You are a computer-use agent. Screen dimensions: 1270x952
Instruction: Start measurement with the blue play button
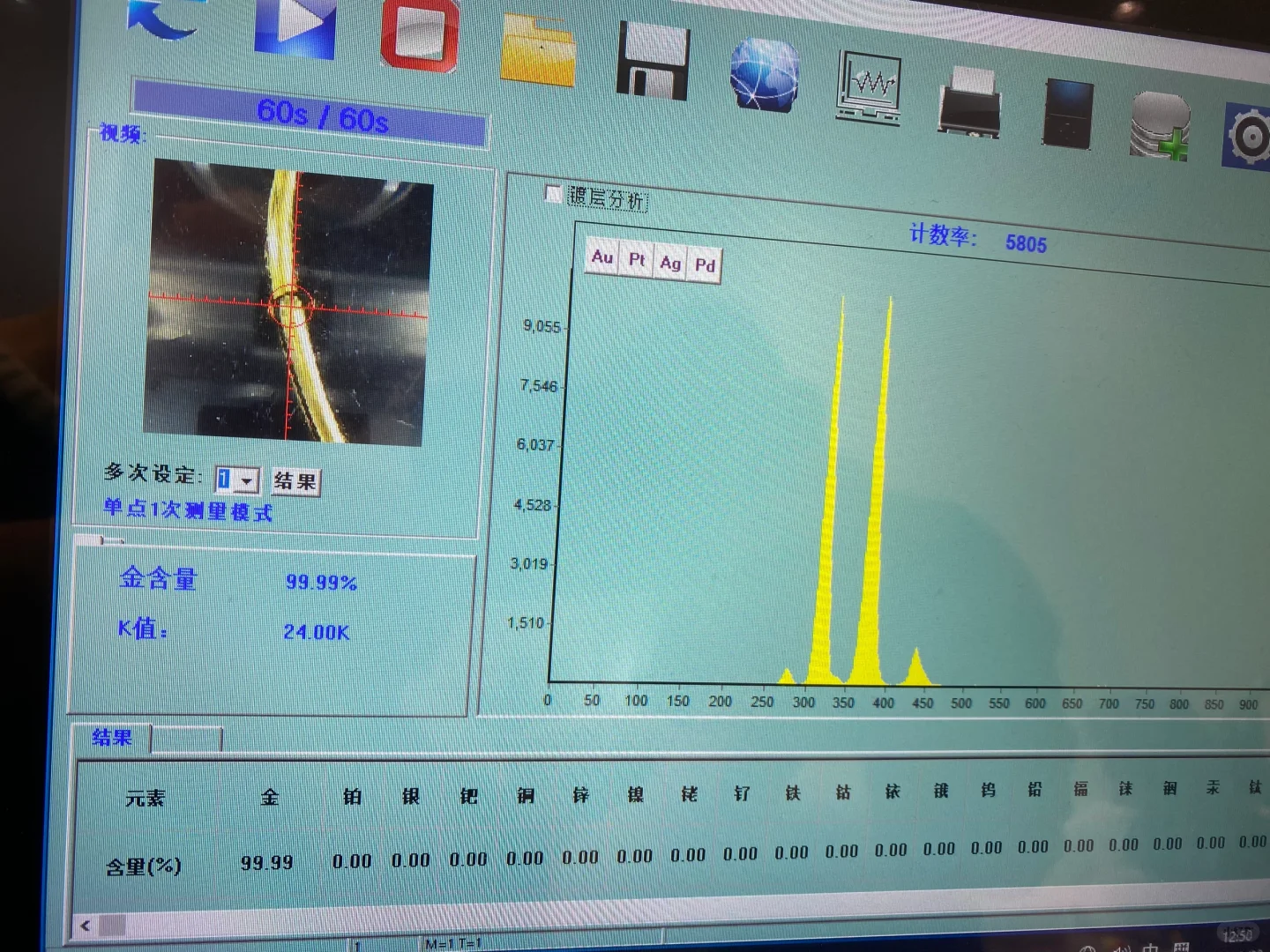295,26
